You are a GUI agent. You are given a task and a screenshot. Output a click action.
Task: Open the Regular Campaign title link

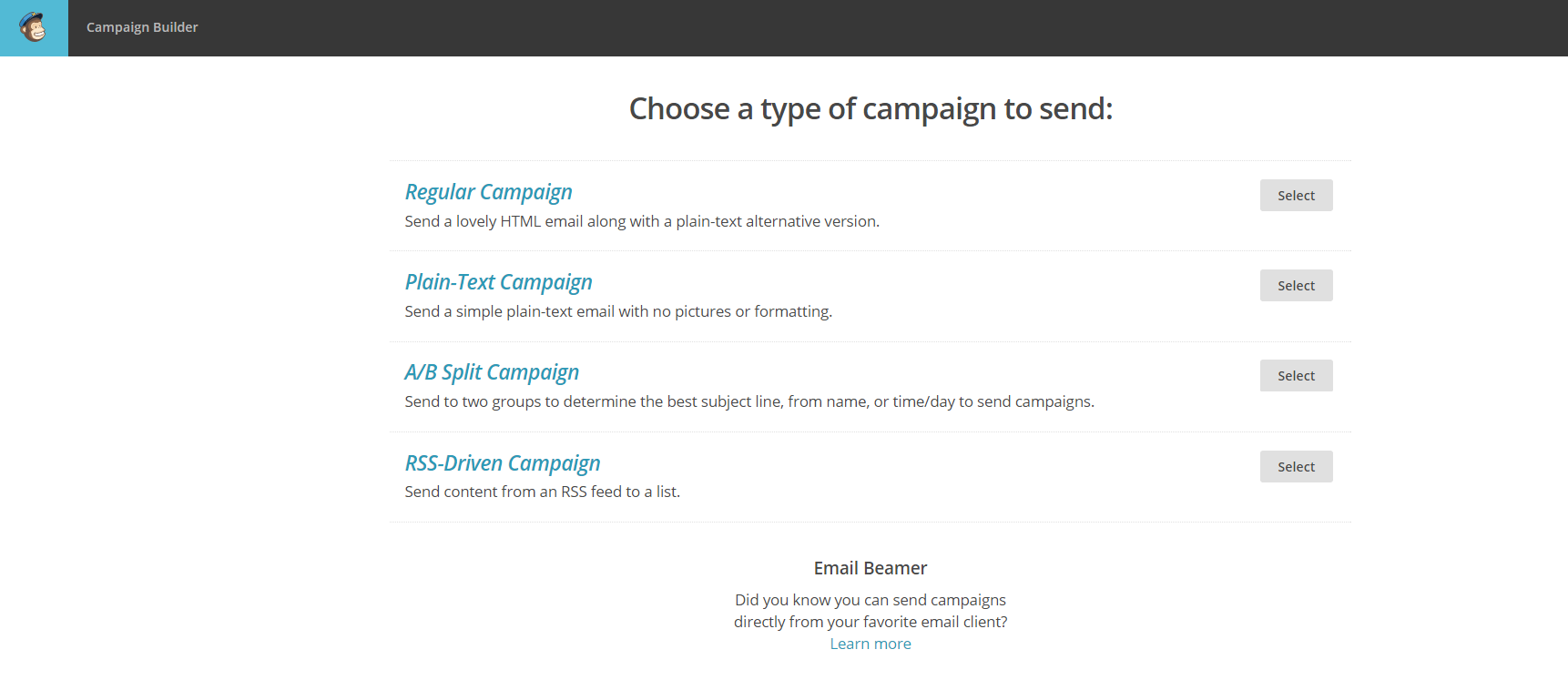coord(488,192)
